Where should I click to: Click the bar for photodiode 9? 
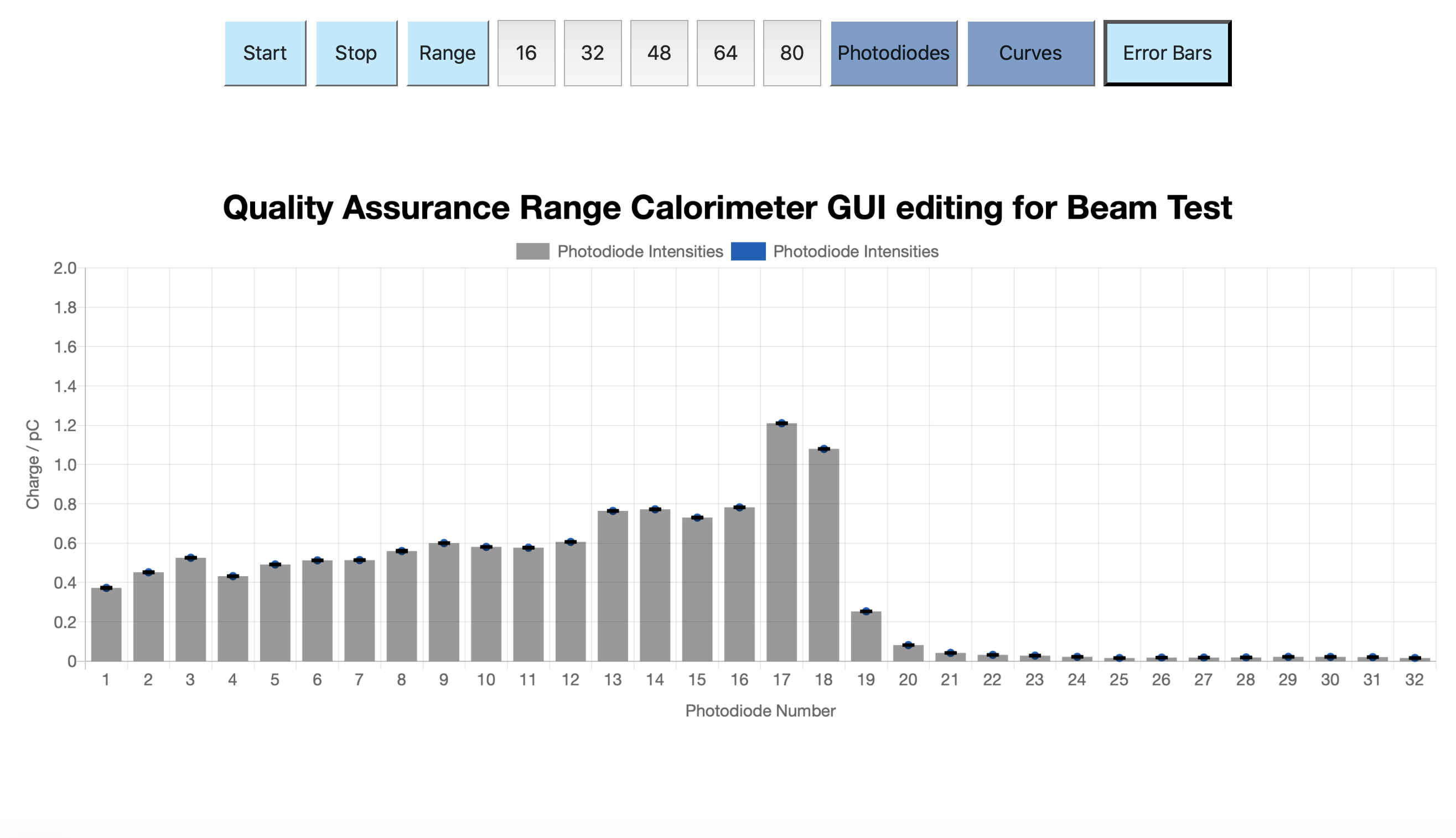[x=443, y=602]
